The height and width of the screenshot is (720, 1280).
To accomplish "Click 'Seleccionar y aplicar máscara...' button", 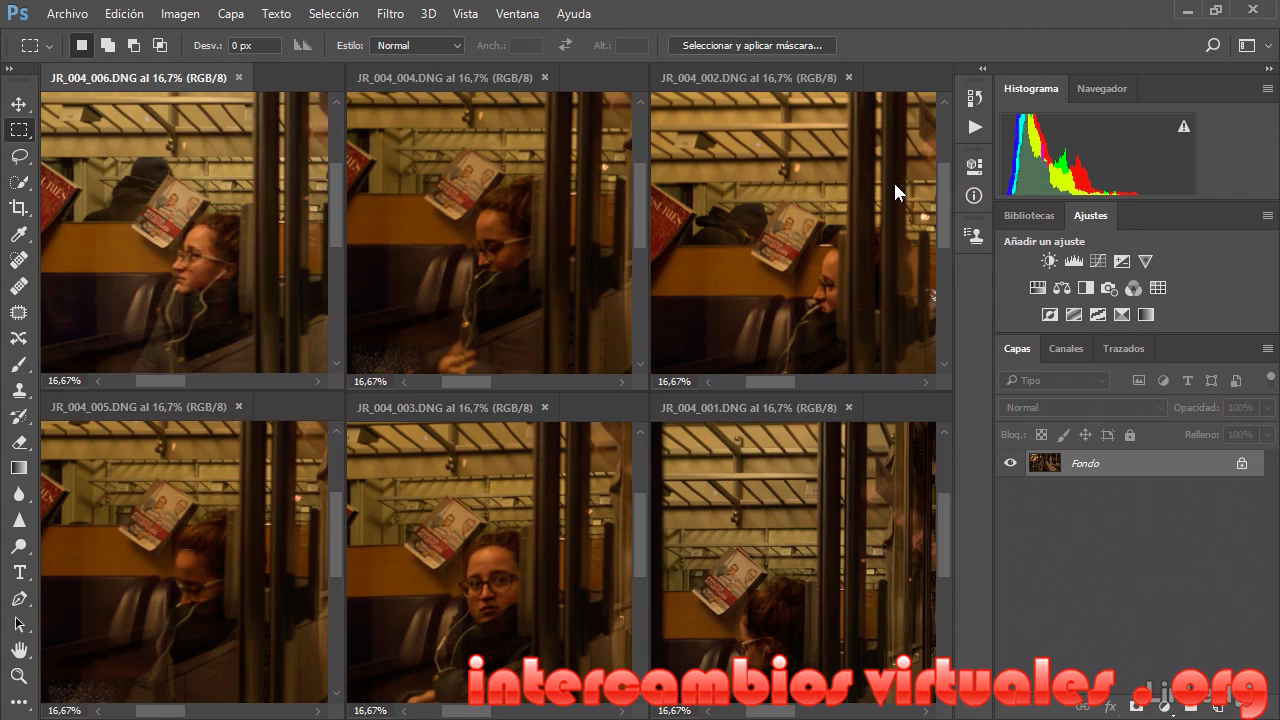I will click(x=751, y=45).
